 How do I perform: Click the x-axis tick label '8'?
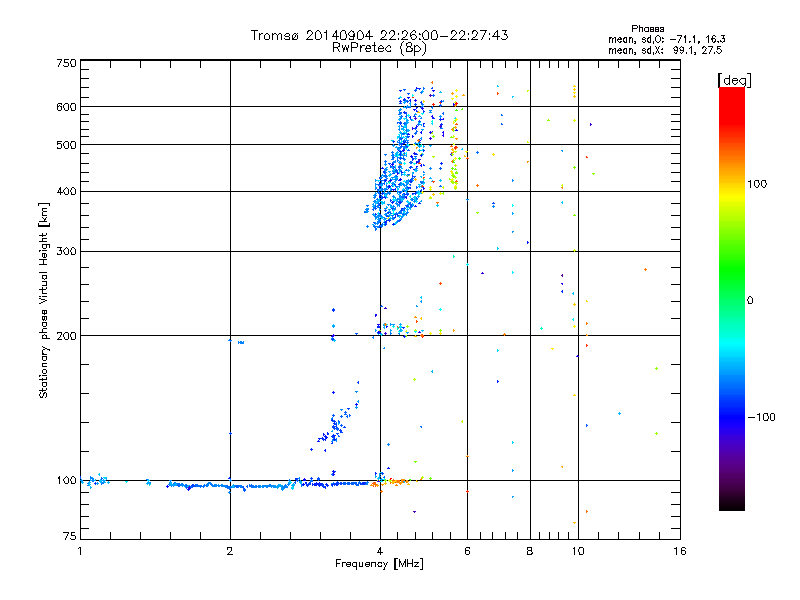[x=530, y=551]
